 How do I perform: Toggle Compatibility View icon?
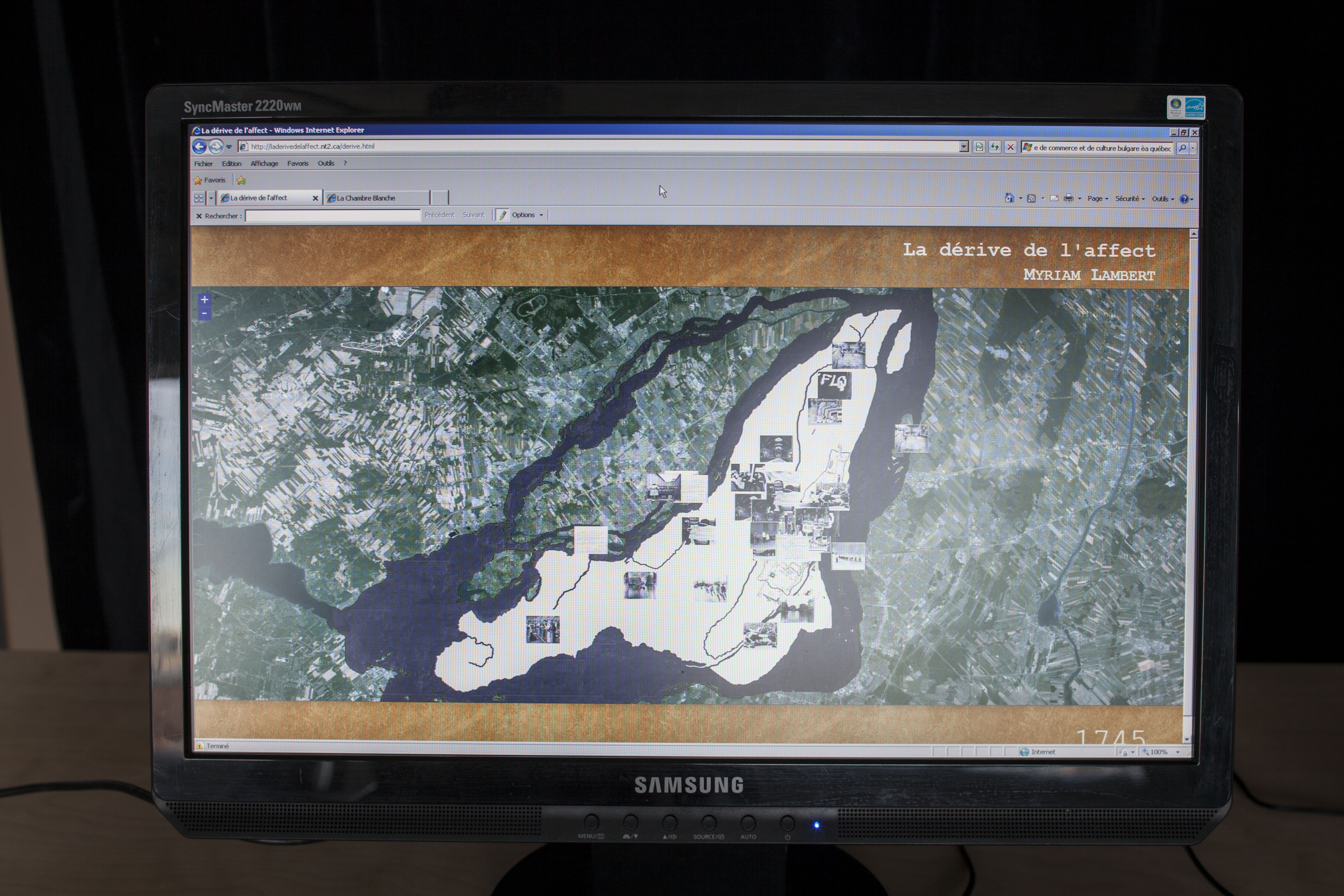(980, 147)
